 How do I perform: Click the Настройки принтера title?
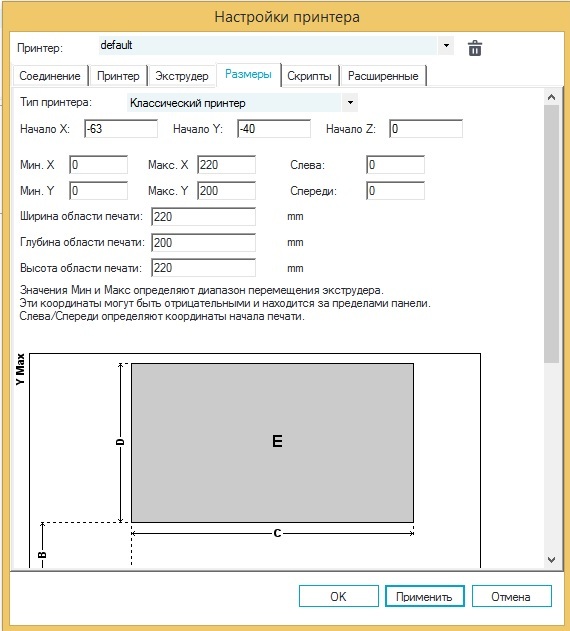[287, 17]
